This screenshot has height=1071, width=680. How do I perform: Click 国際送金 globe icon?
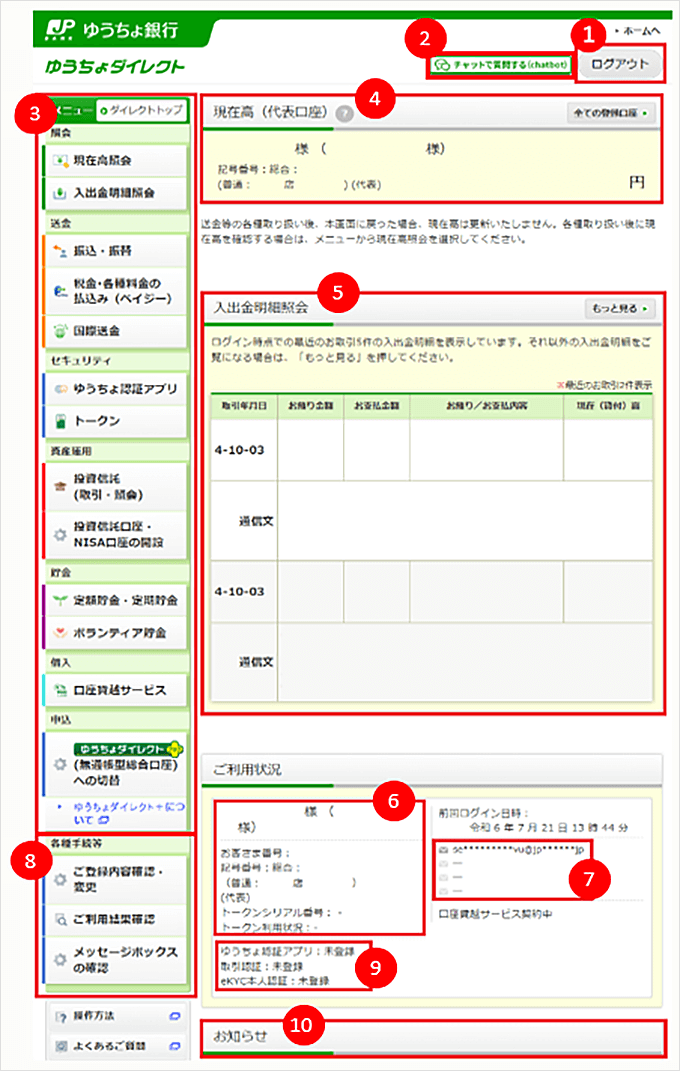pos(61,331)
